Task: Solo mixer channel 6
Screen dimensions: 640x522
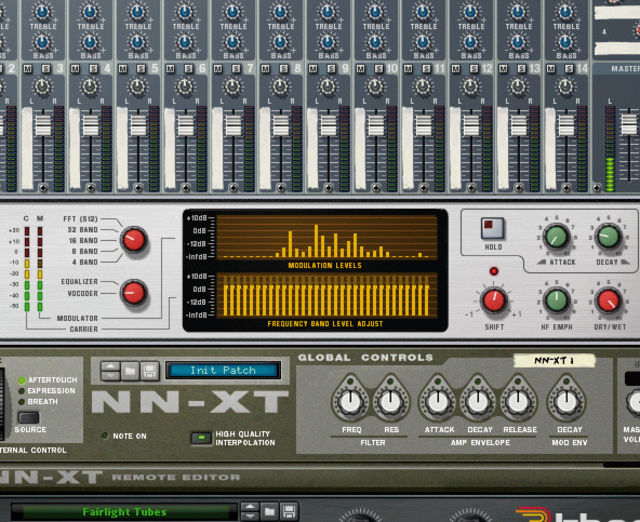Action: [189, 69]
